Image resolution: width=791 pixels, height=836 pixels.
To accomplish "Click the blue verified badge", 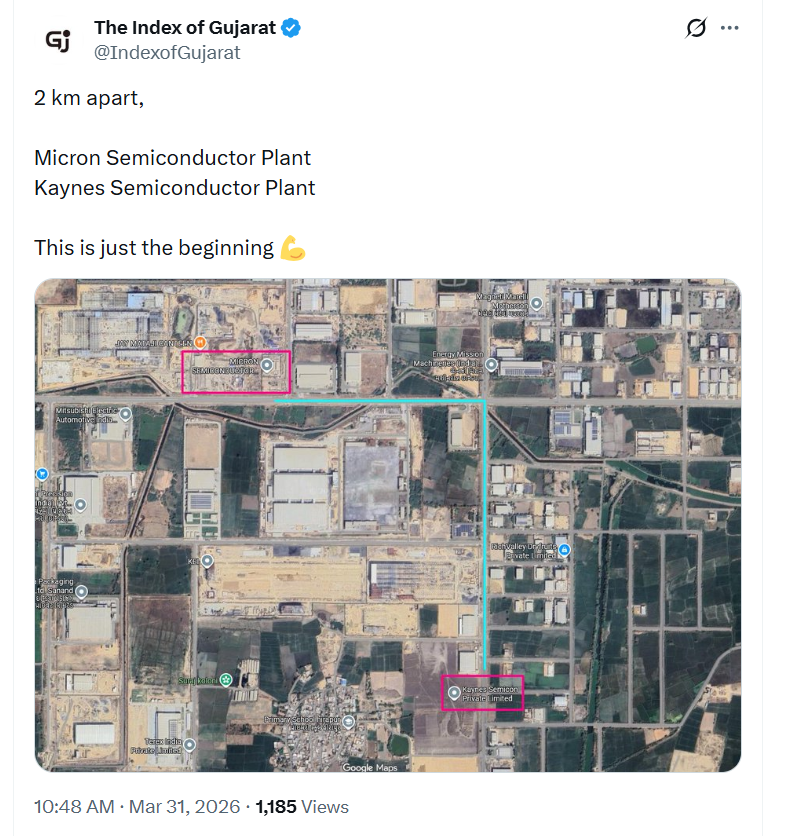I will point(290,29).
